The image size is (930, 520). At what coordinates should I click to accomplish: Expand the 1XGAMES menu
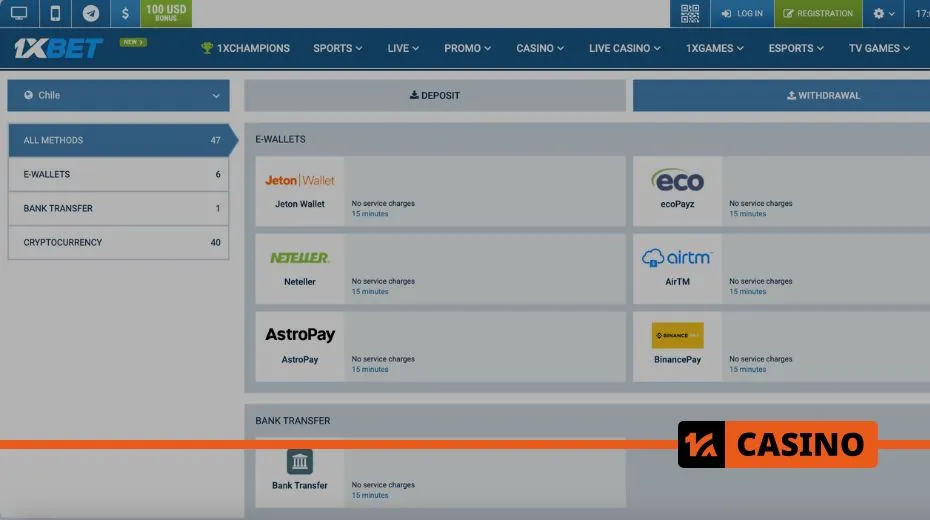point(715,48)
